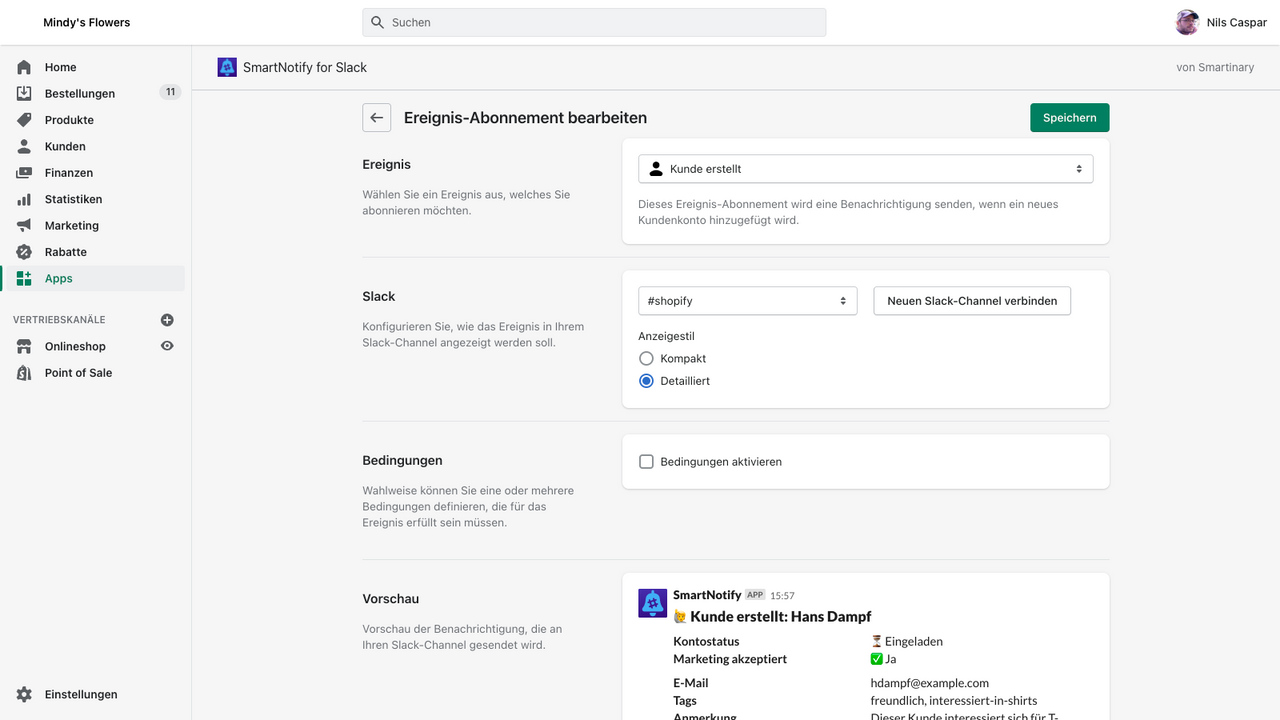Click the Ereignis-Abonnement bearbeiten heading
Image resolution: width=1280 pixels, height=720 pixels.
tap(525, 118)
